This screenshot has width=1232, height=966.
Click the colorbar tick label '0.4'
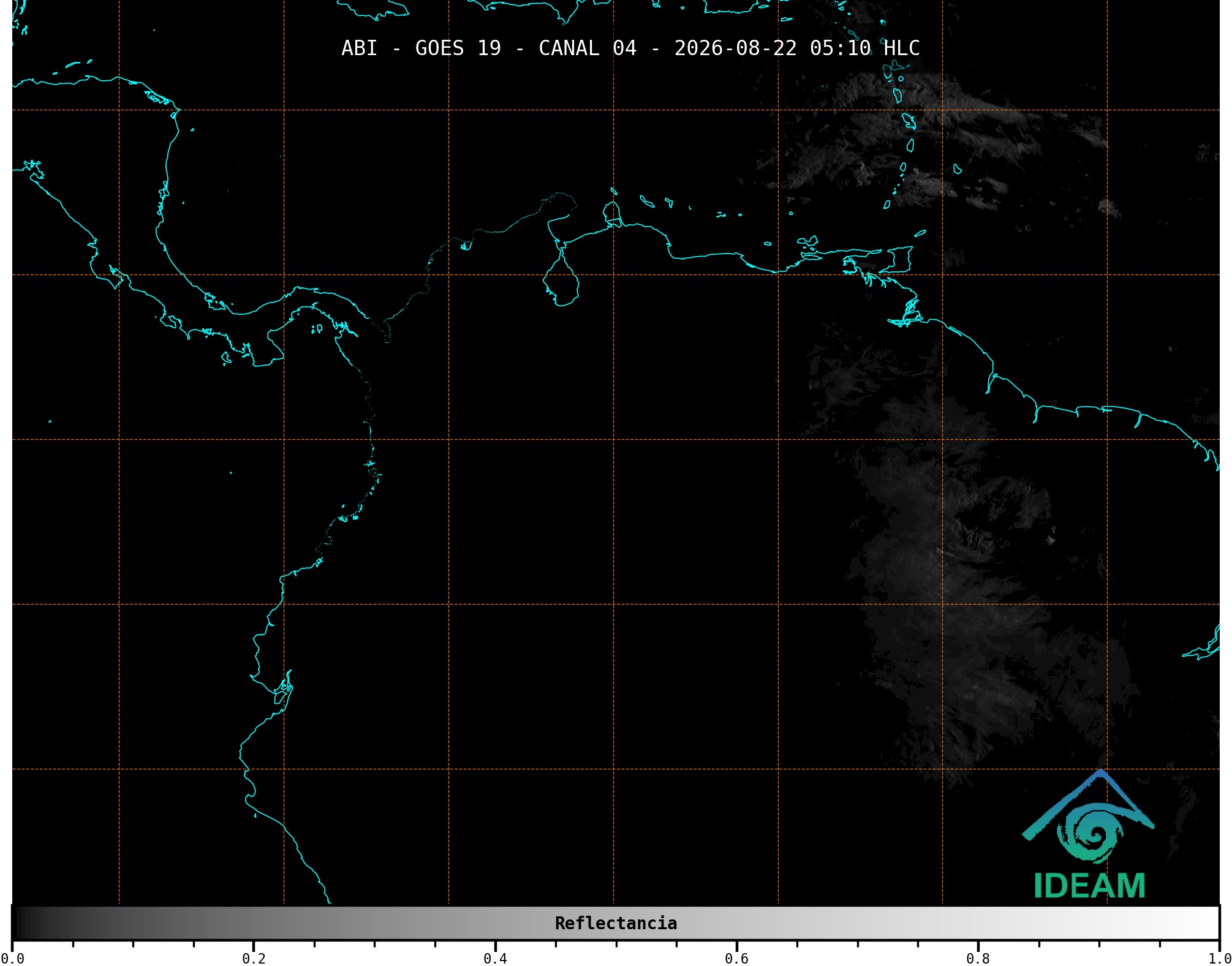(x=495, y=959)
